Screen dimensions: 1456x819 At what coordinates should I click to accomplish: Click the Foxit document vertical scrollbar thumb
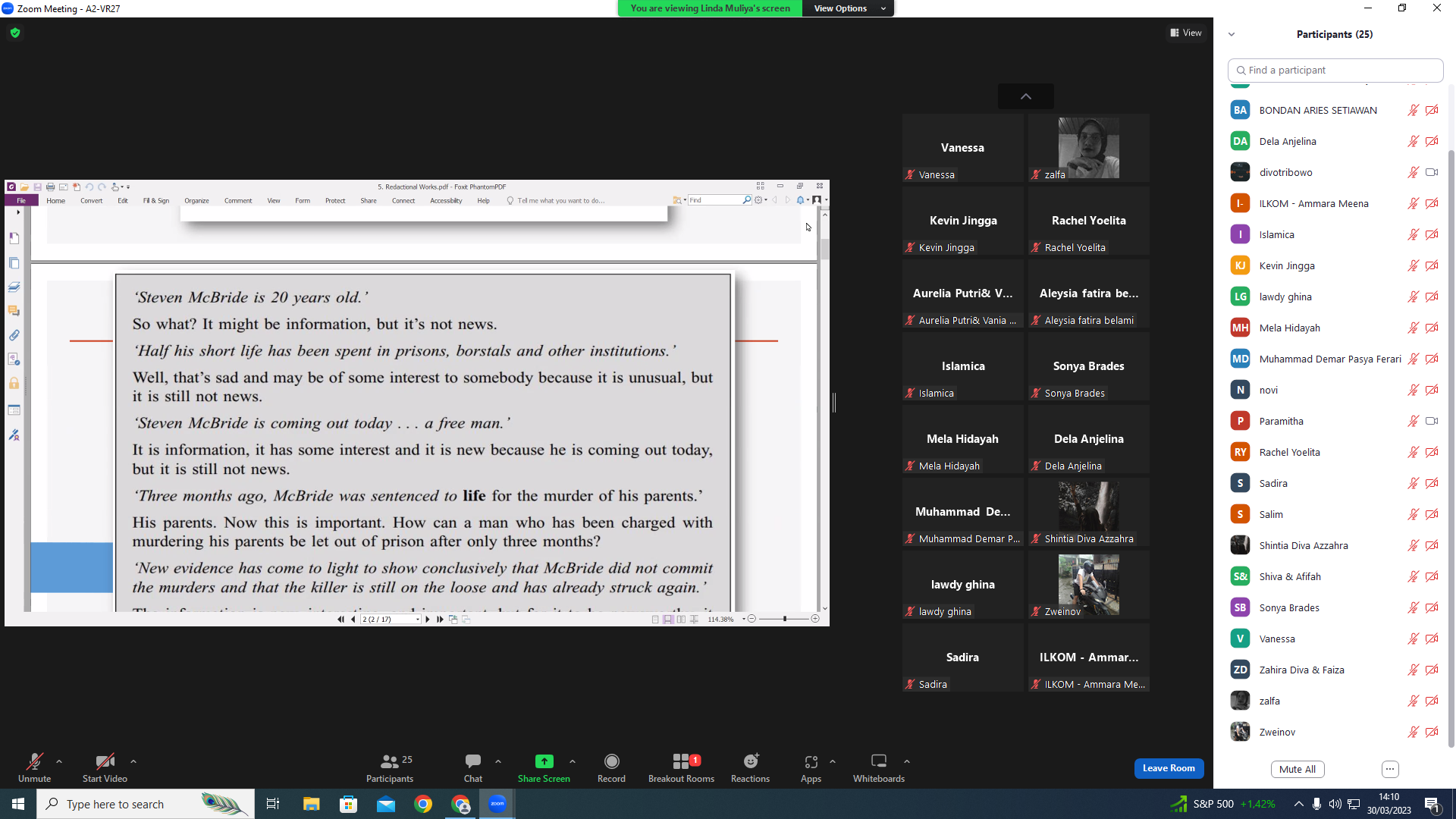click(x=824, y=248)
